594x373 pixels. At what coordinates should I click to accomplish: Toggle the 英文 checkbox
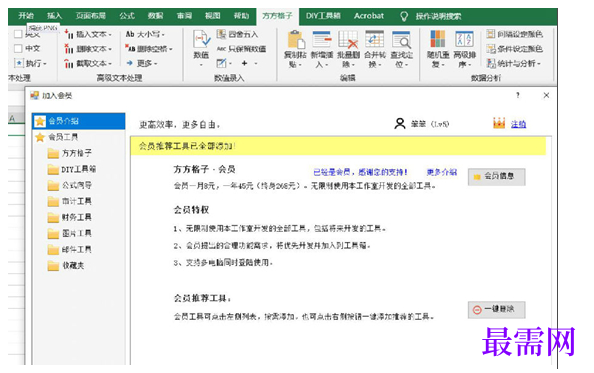coord(18,34)
